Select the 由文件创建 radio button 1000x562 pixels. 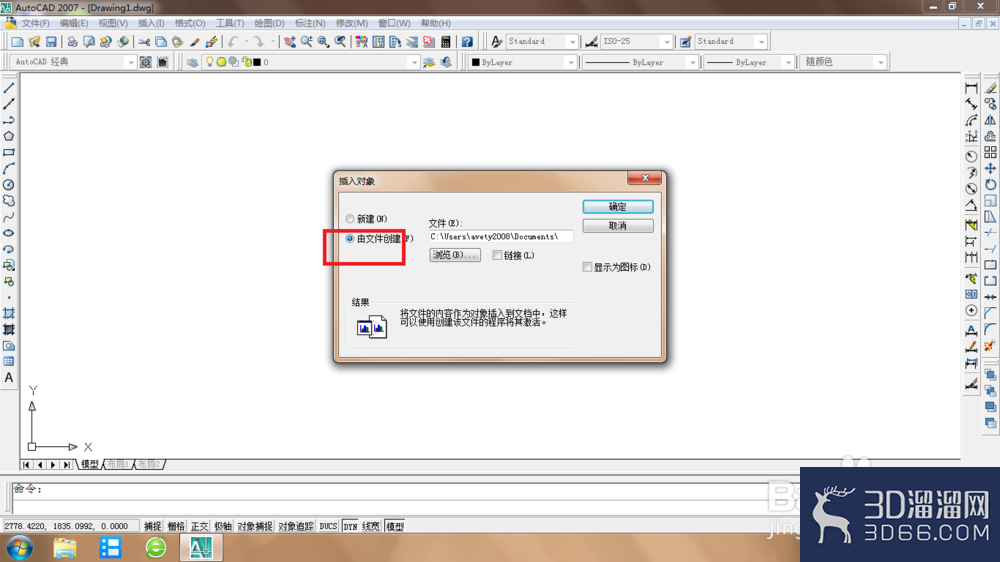pos(349,239)
